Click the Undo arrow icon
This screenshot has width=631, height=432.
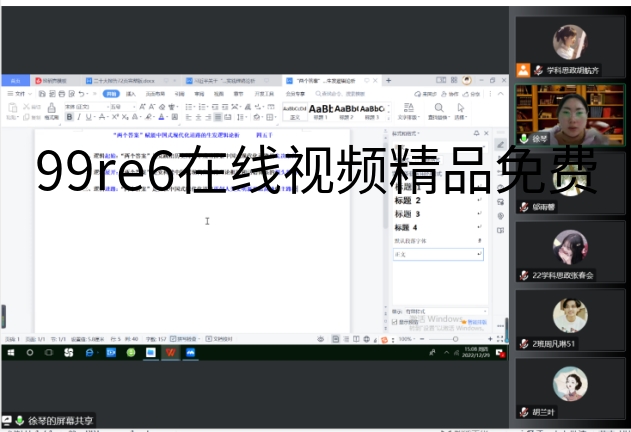[x=81, y=94]
